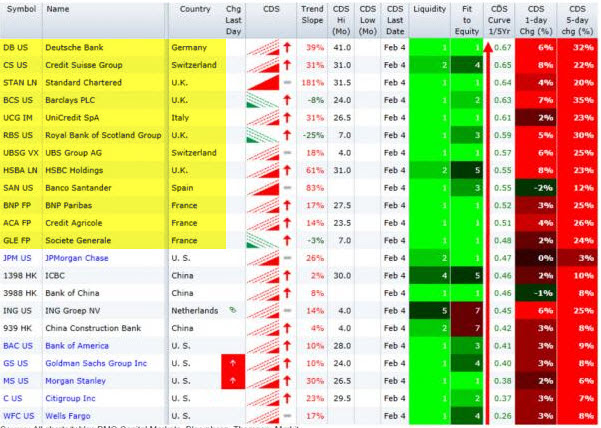Sort by the Country column header
The height and width of the screenshot is (428, 601).
click(195, 9)
